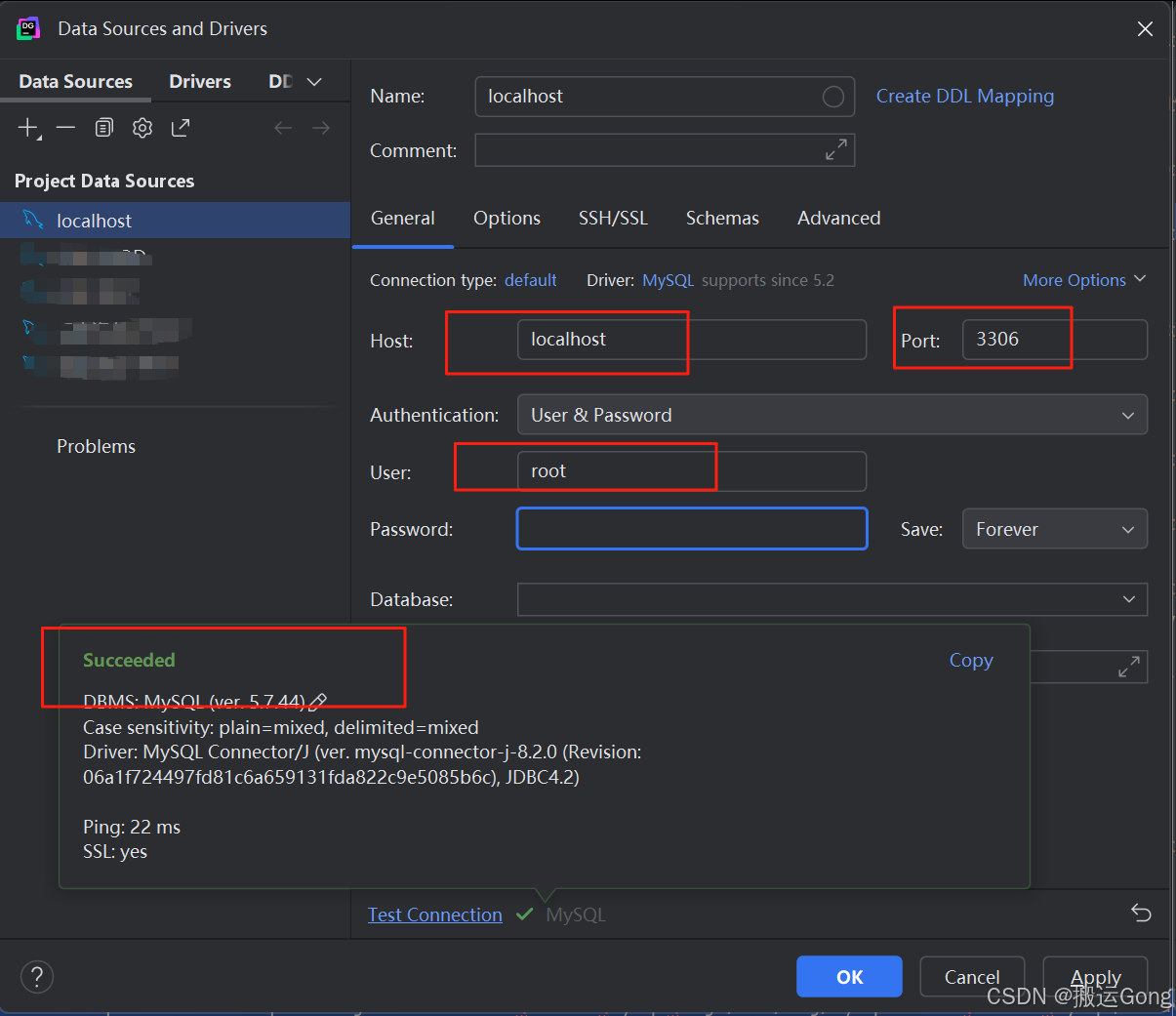Click the Create DDL Mapping link
Image resolution: width=1176 pixels, height=1016 pixels.
coord(965,97)
